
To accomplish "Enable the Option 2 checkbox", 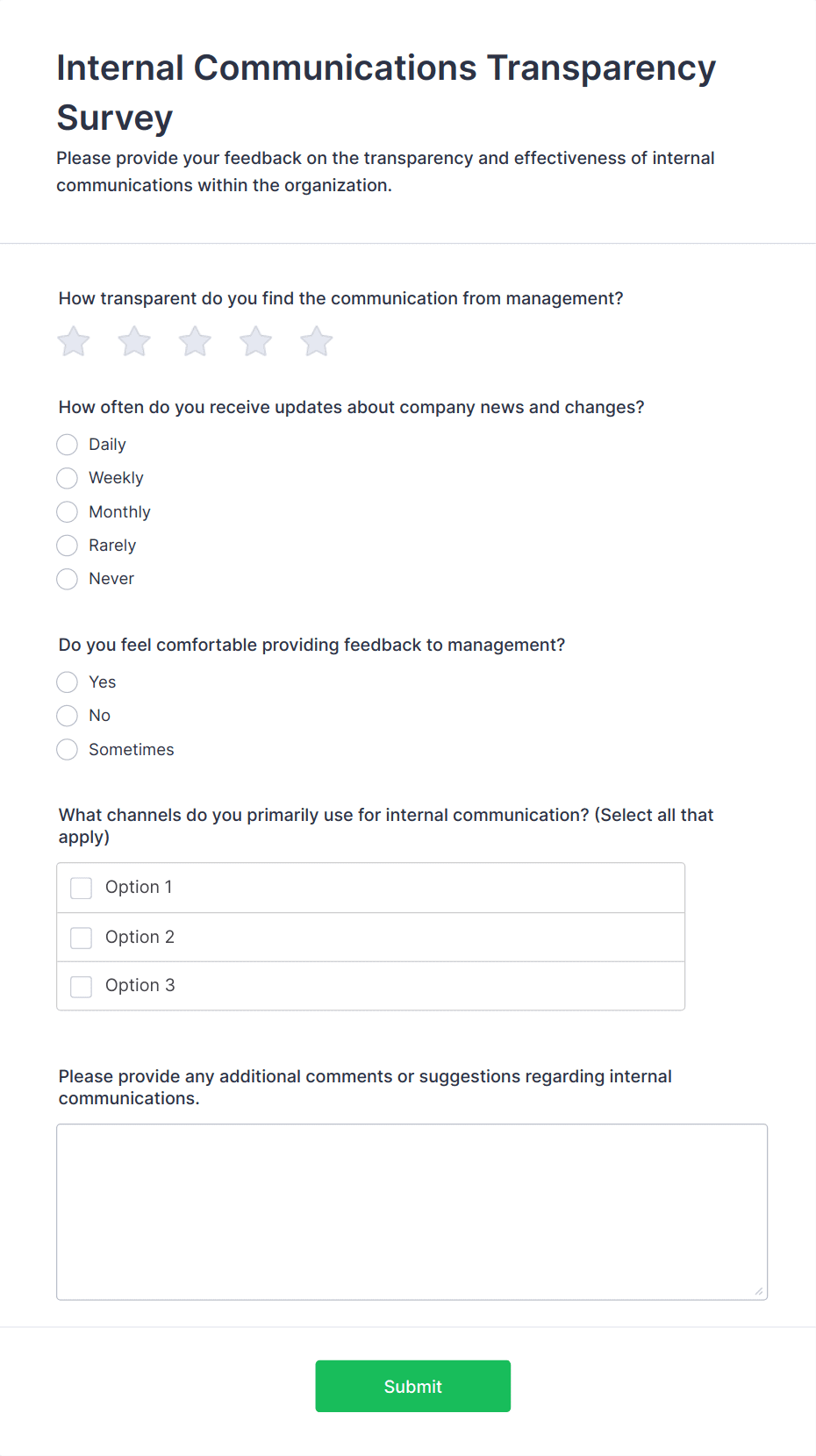I will [81, 937].
